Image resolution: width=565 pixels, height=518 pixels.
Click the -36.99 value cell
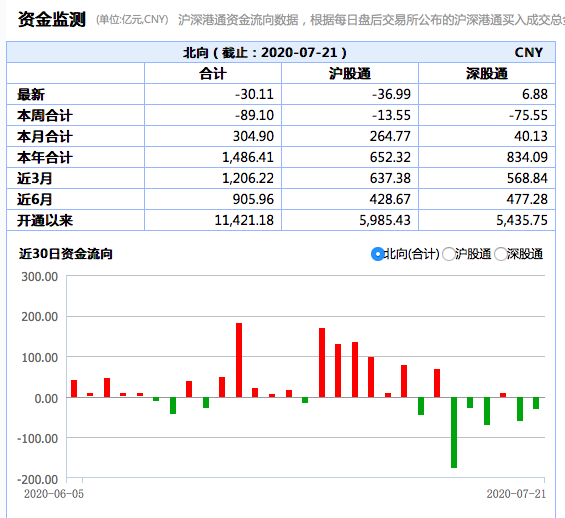(x=350, y=94)
